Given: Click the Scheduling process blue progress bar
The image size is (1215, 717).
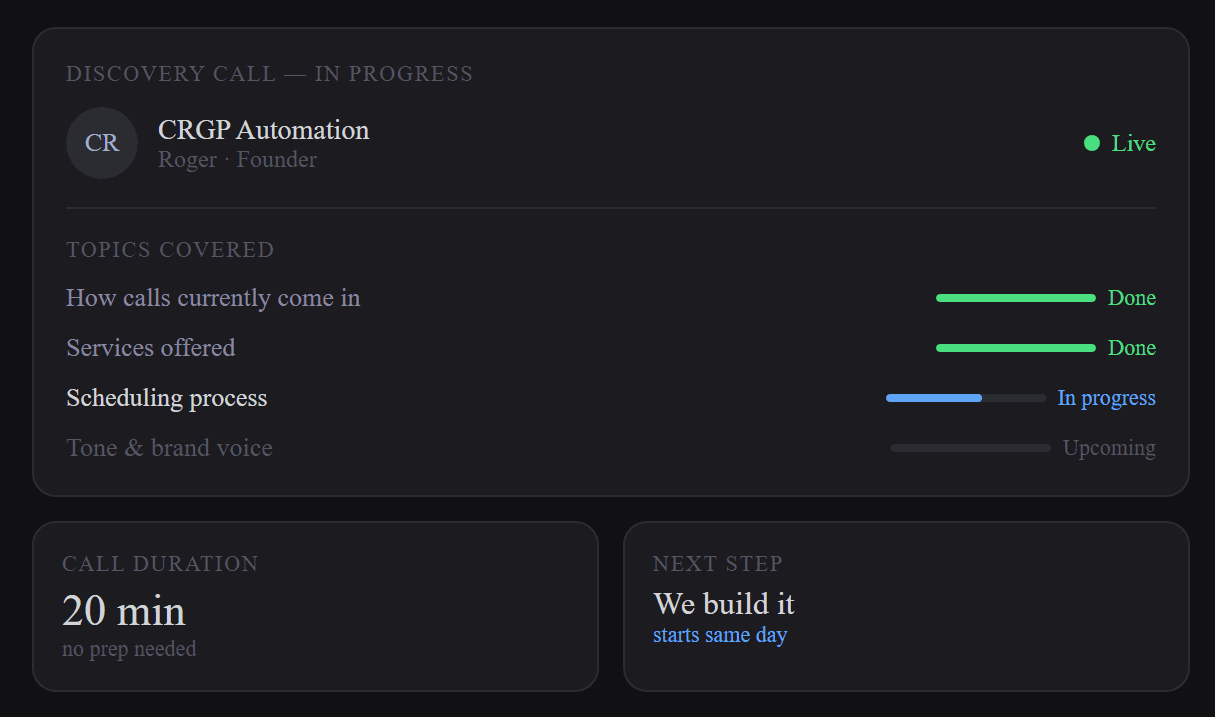Looking at the screenshot, I should click(966, 398).
